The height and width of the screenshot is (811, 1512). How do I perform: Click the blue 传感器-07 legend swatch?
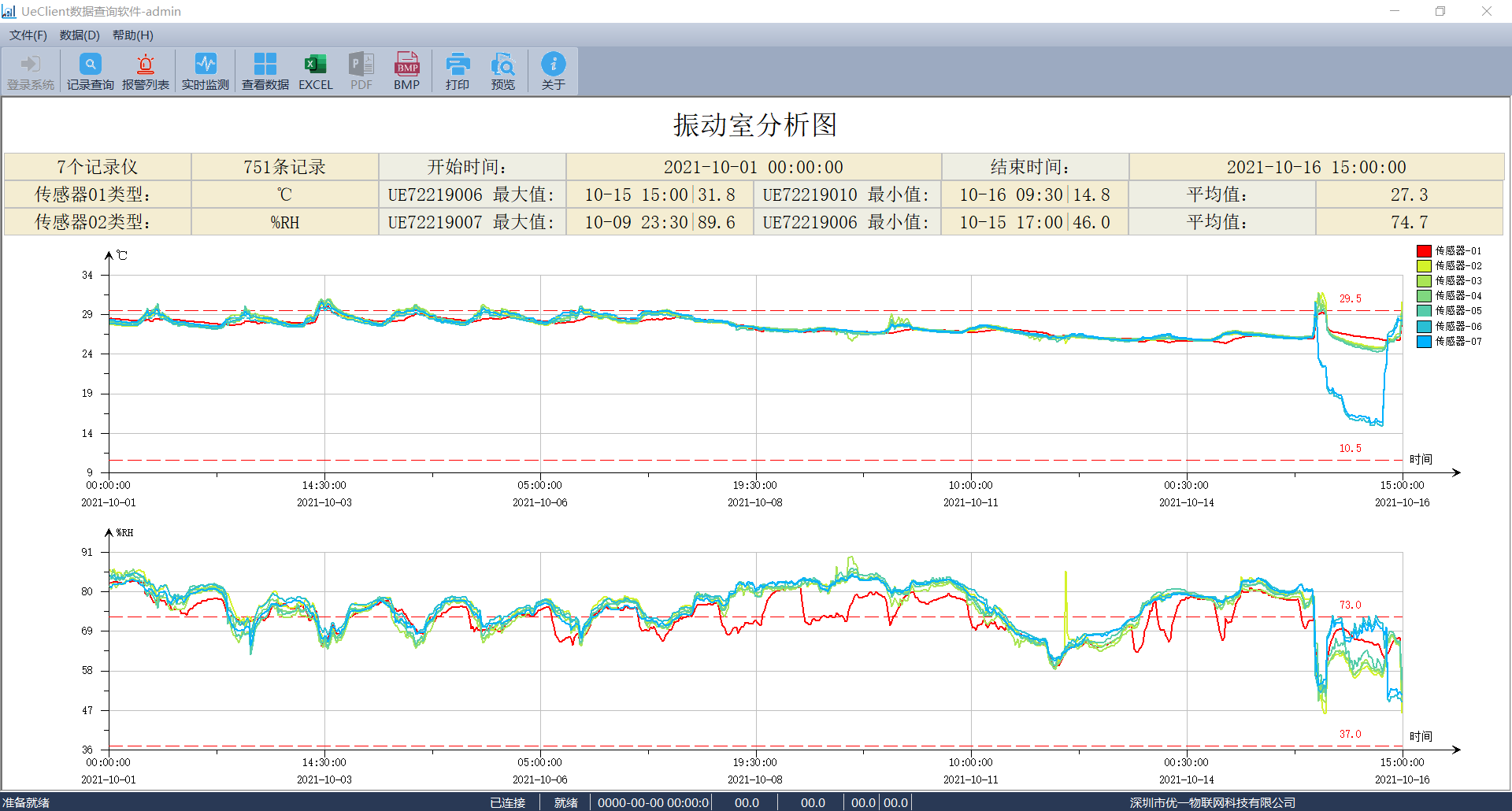pos(1424,342)
